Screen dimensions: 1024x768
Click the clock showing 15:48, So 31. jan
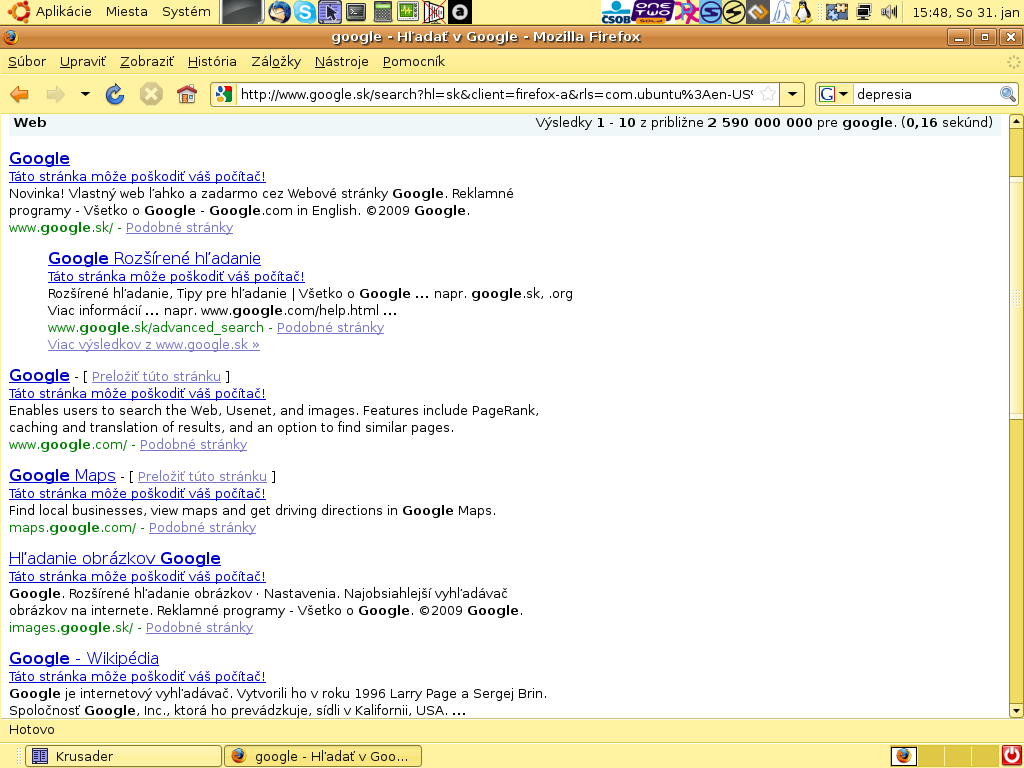click(965, 12)
